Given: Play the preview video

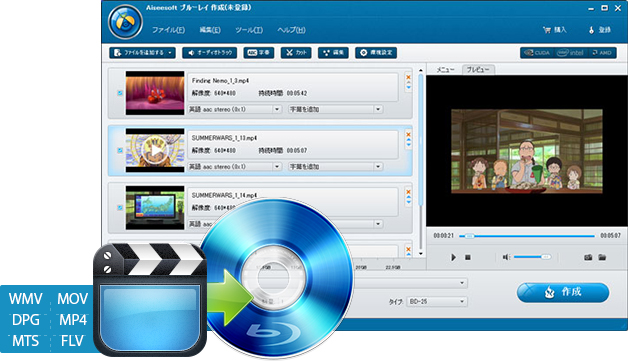Looking at the screenshot, I should (453, 257).
